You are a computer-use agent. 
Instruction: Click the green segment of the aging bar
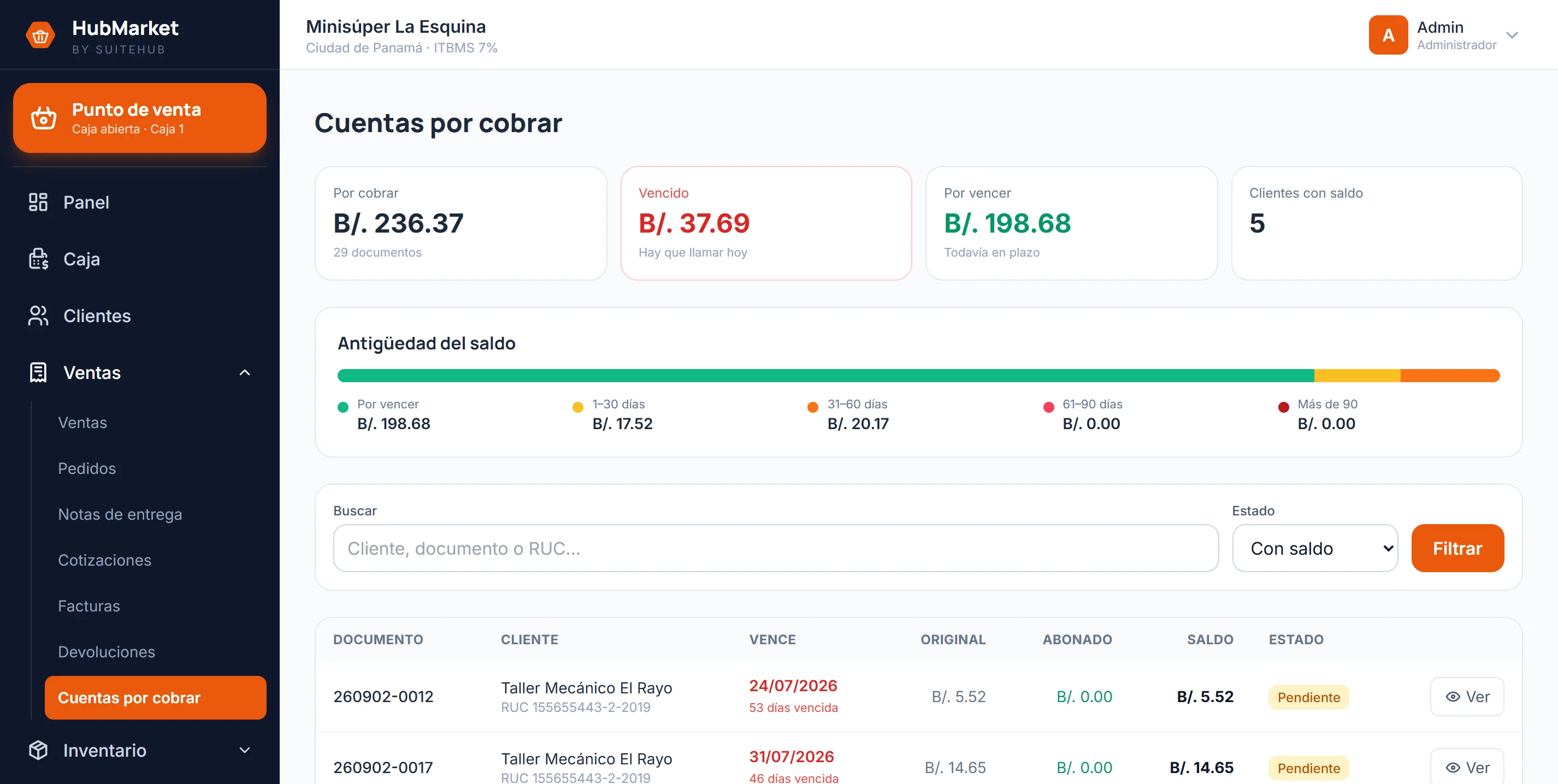(x=825, y=376)
